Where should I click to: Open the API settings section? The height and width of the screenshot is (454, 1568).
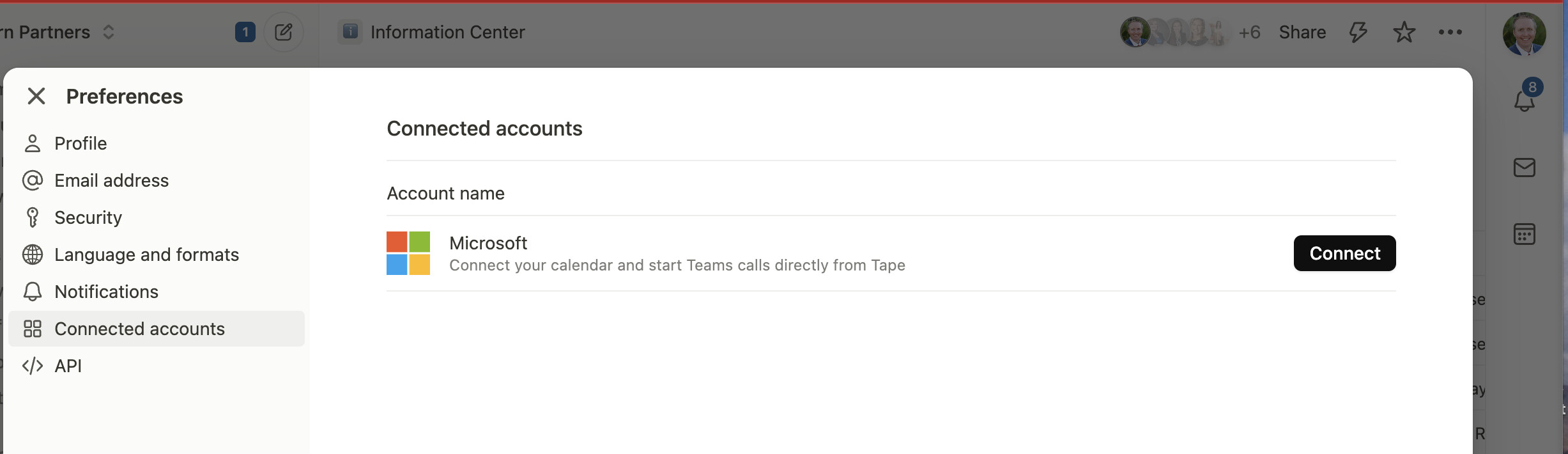pyautogui.click(x=157, y=366)
